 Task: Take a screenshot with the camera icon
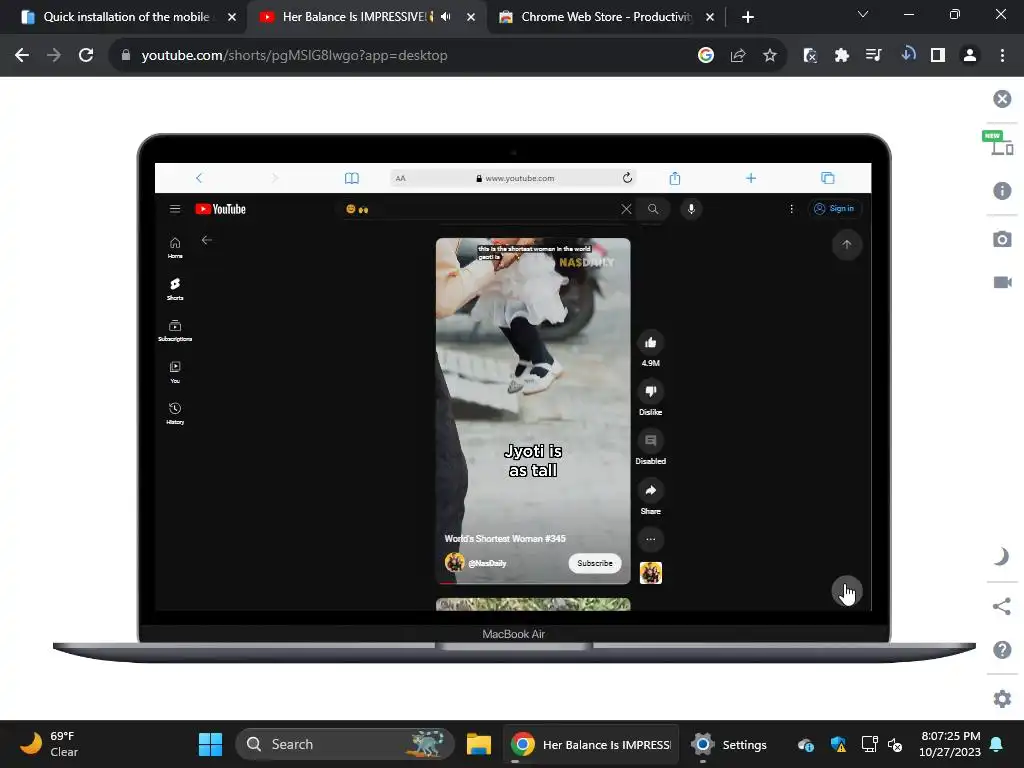[x=1002, y=239]
